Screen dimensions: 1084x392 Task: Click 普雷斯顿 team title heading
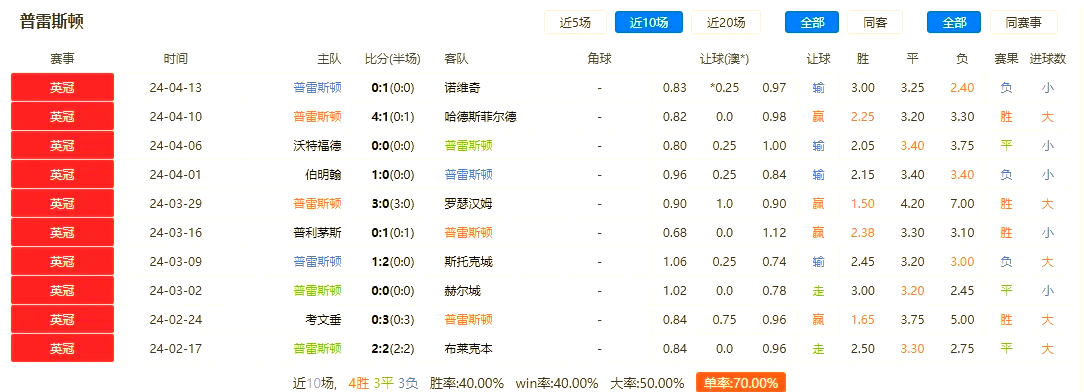(52, 21)
